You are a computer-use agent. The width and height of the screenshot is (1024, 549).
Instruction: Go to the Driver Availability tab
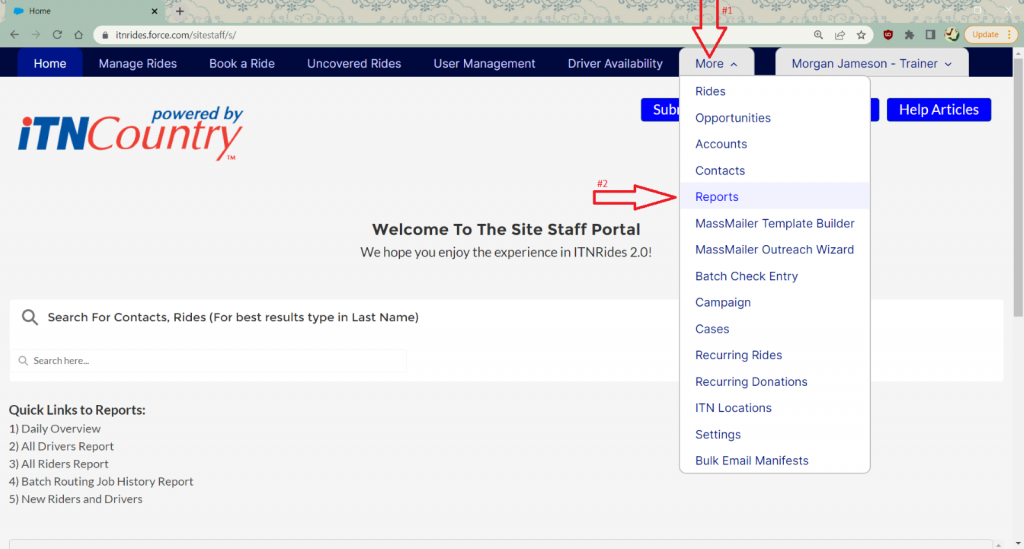click(x=615, y=63)
